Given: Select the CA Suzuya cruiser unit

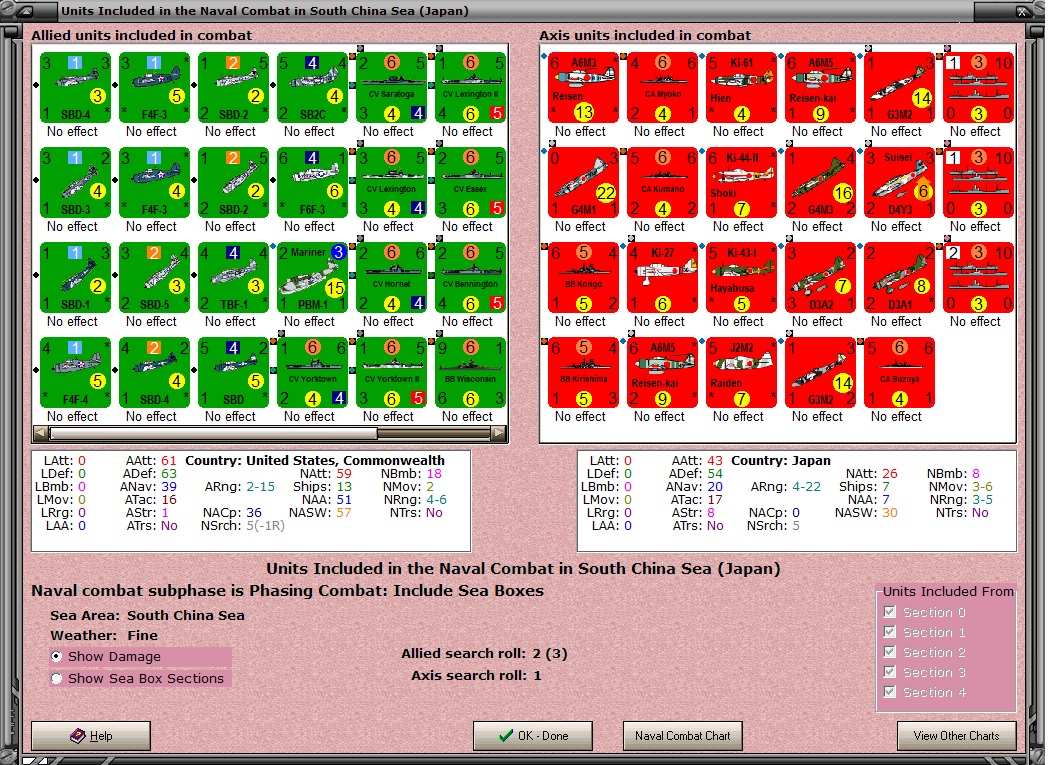Looking at the screenshot, I should (900, 373).
